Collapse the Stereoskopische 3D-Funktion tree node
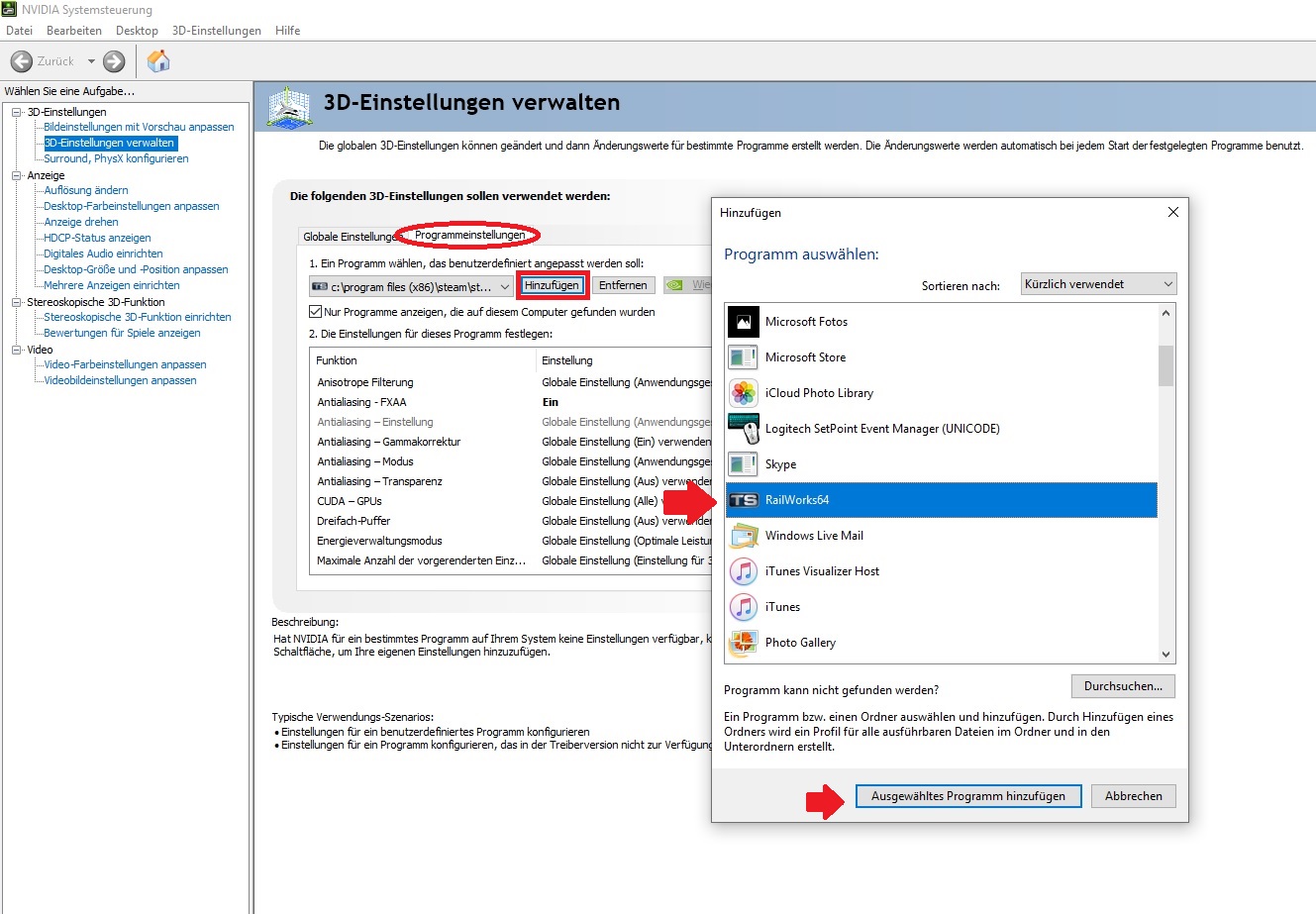This screenshot has height=914, width=1316. click(x=17, y=302)
